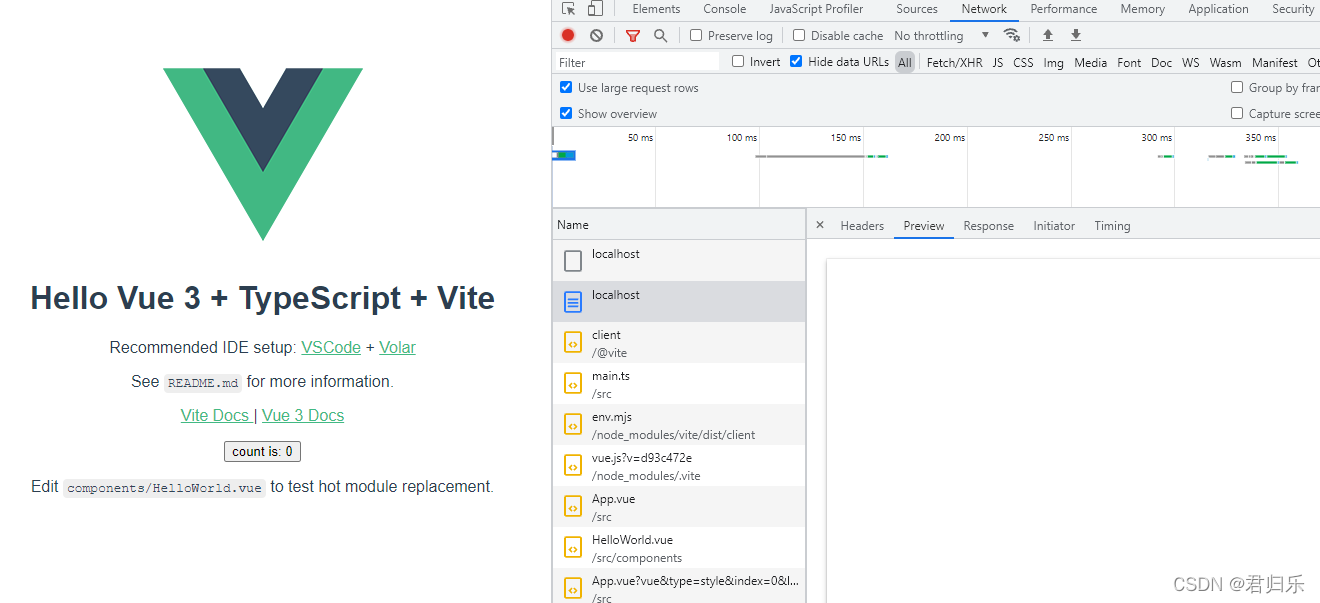
Task: Sort requests by the Name column header
Action: coord(679,225)
